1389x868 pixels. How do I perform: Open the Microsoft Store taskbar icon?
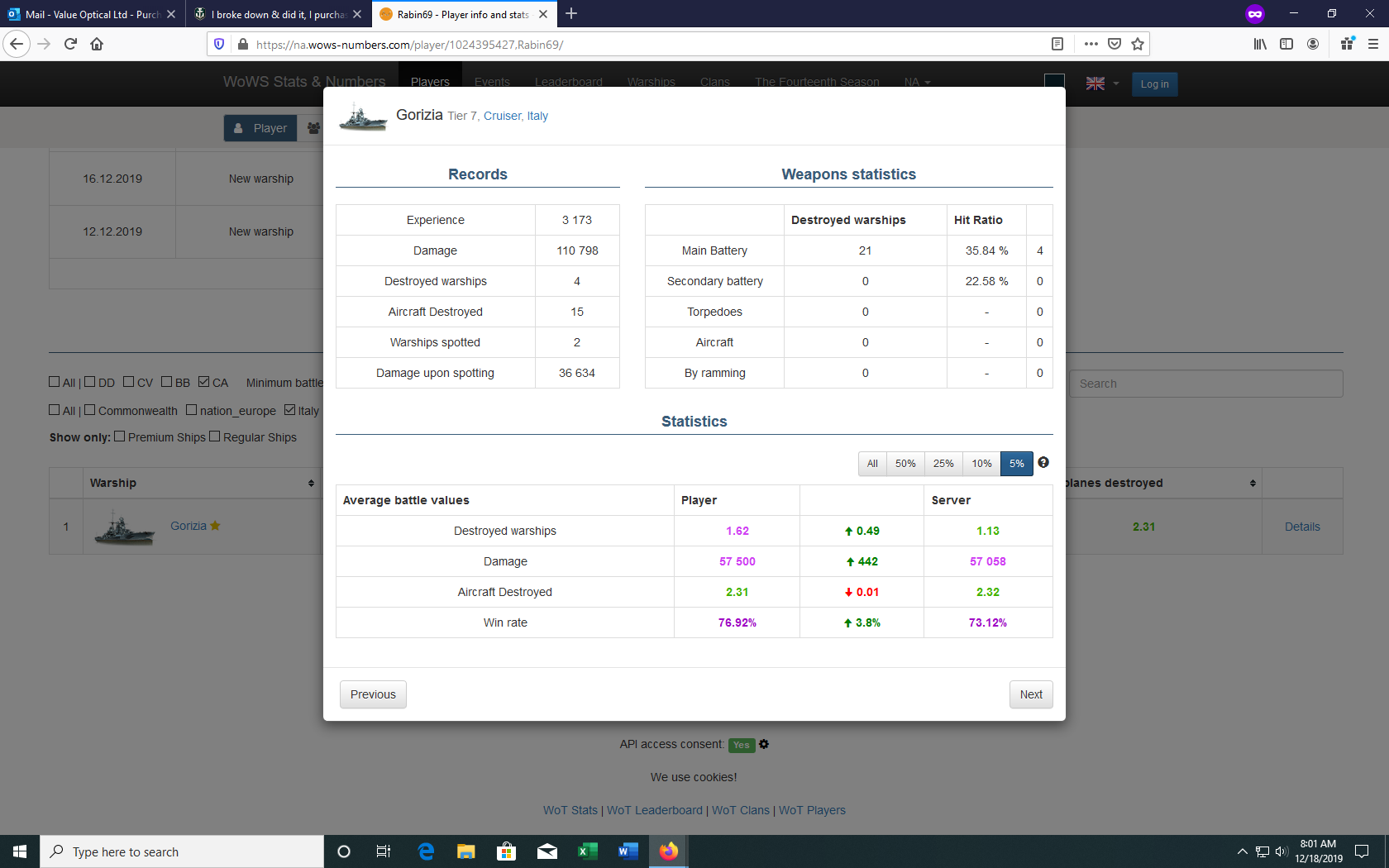point(506,851)
